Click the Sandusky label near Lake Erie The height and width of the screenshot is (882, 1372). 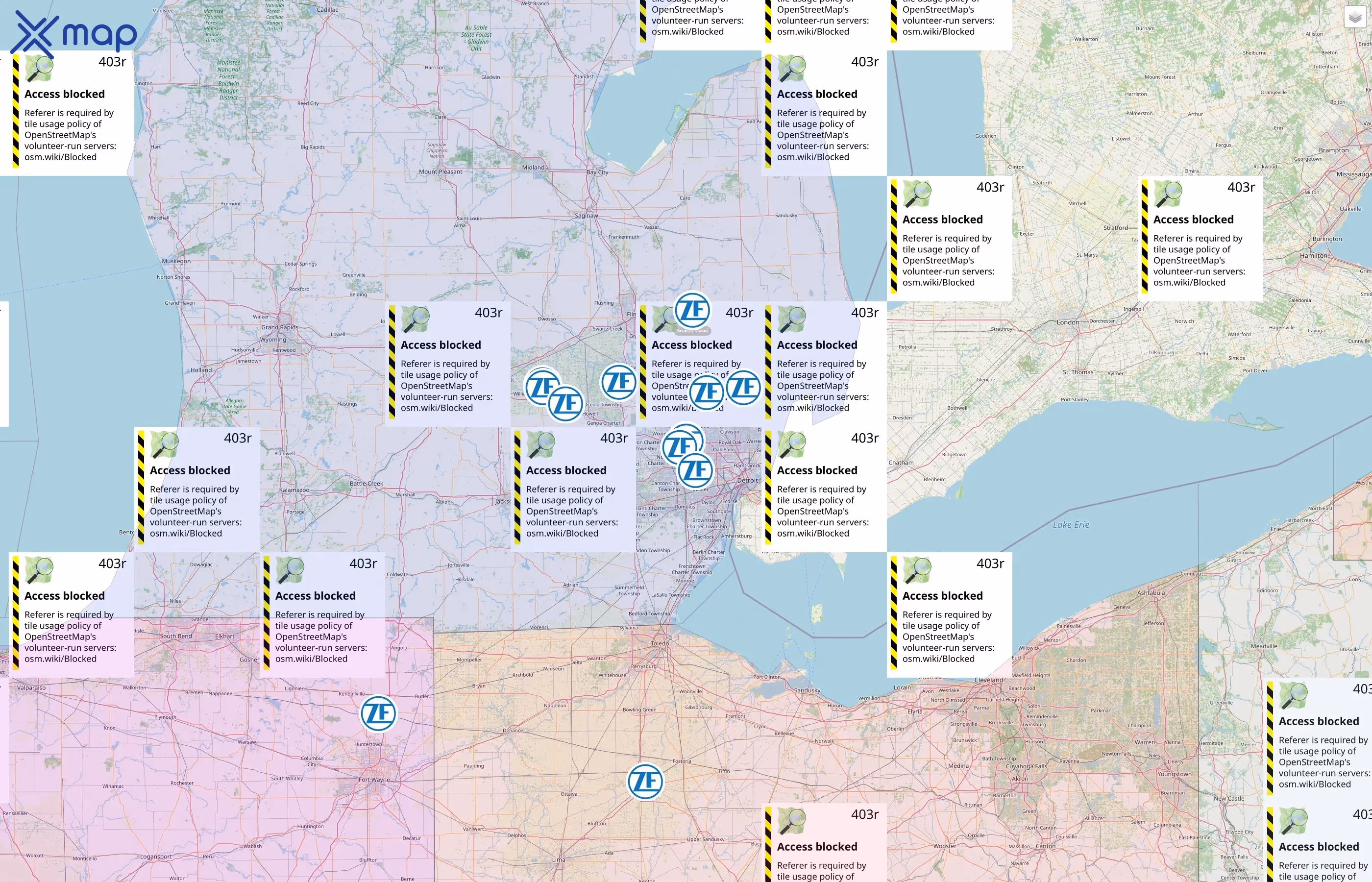coord(808,691)
